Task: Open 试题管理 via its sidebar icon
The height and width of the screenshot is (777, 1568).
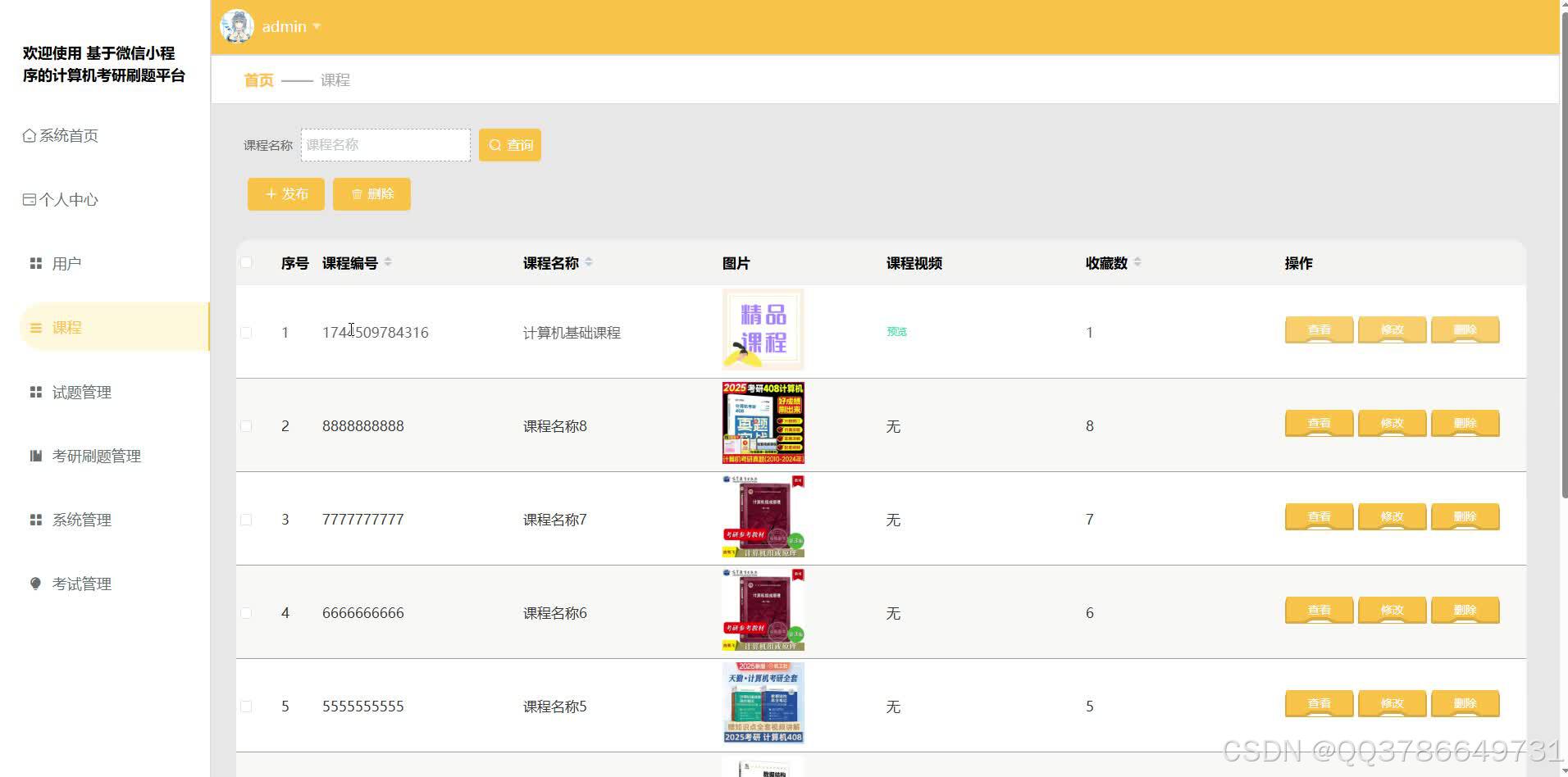Action: 34,391
